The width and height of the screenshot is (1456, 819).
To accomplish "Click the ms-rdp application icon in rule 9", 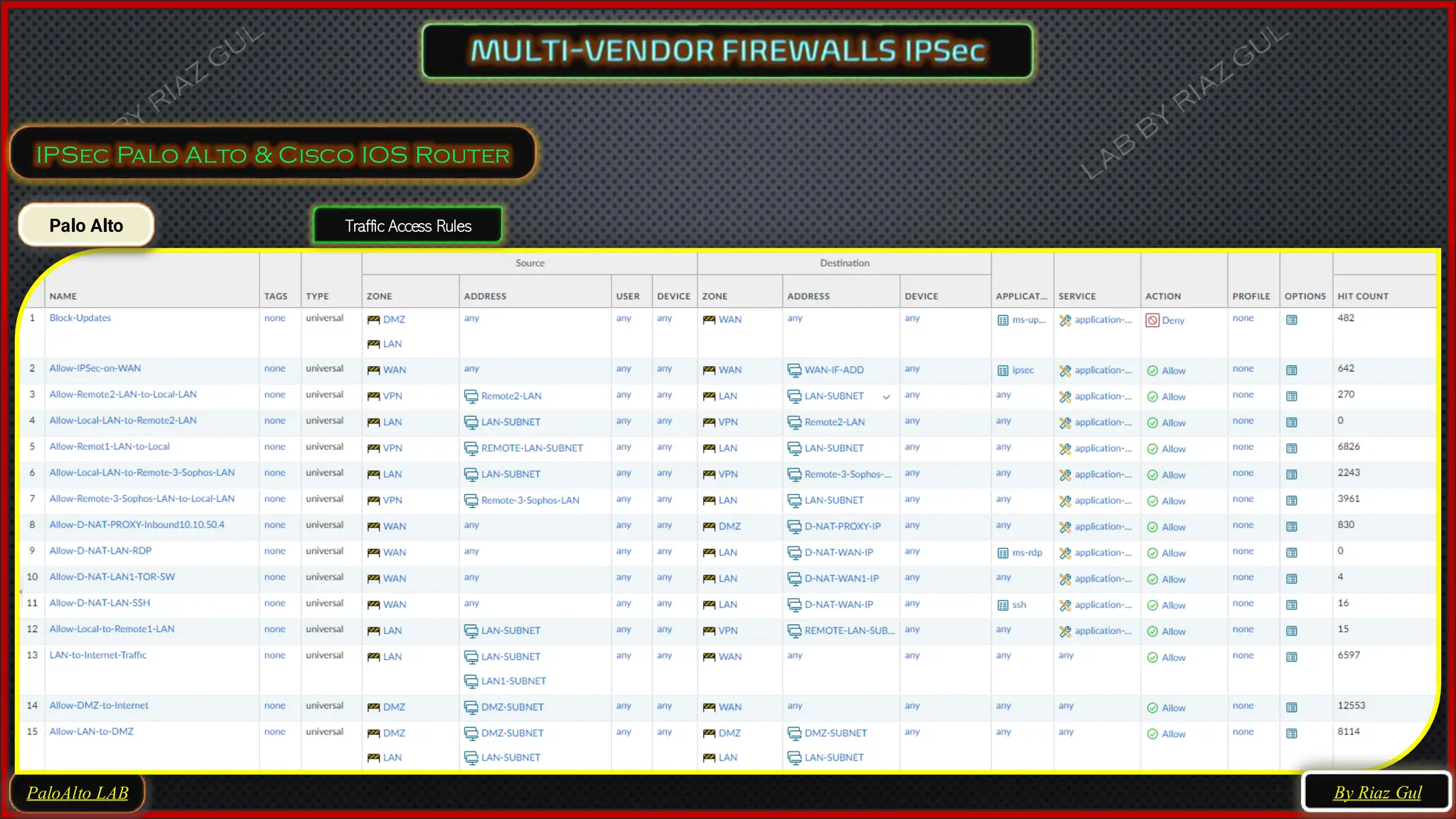I will [1003, 553].
